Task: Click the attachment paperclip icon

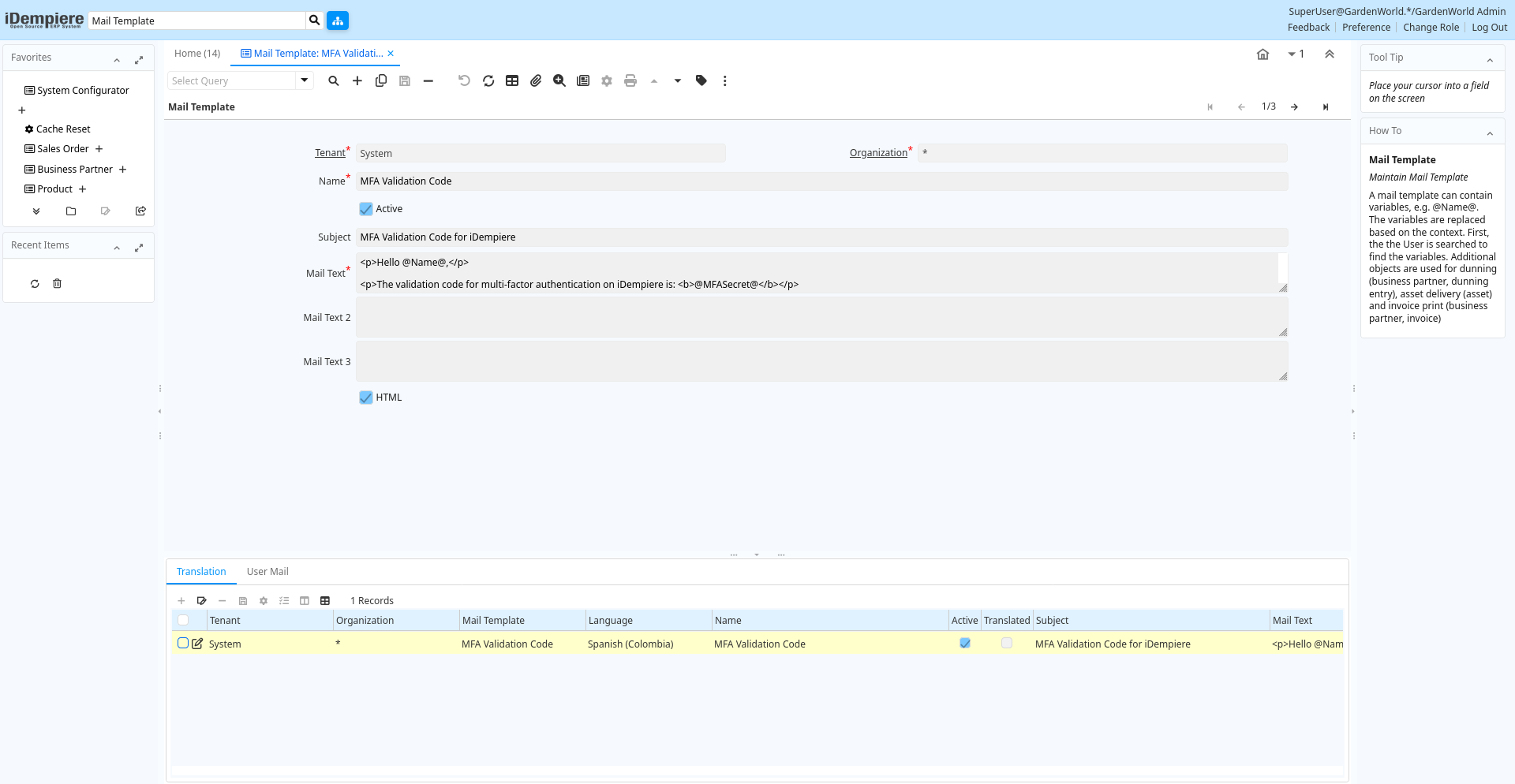Action: point(536,80)
